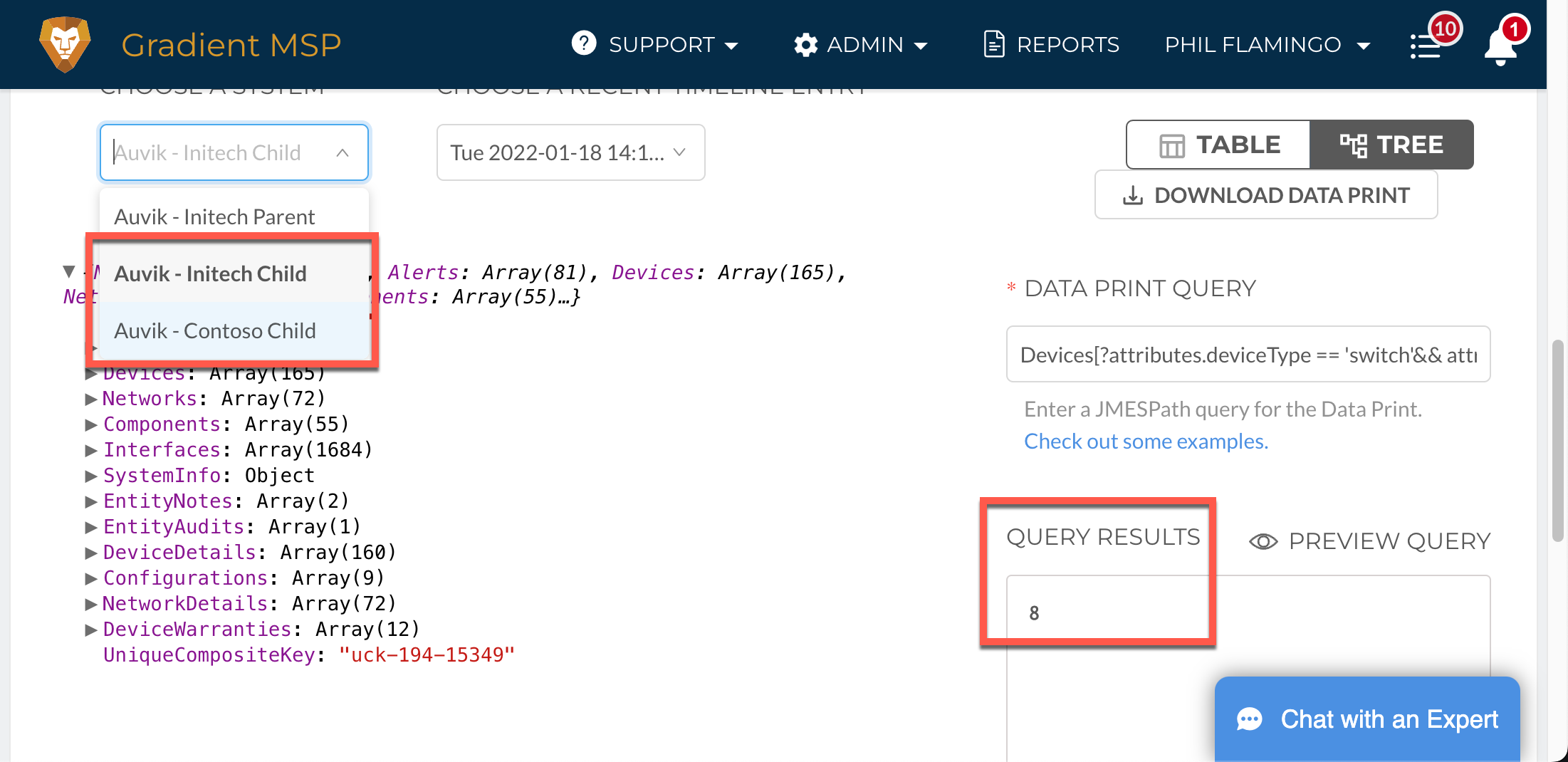
Task: Expand the EntityAudits array node
Action: [x=91, y=527]
